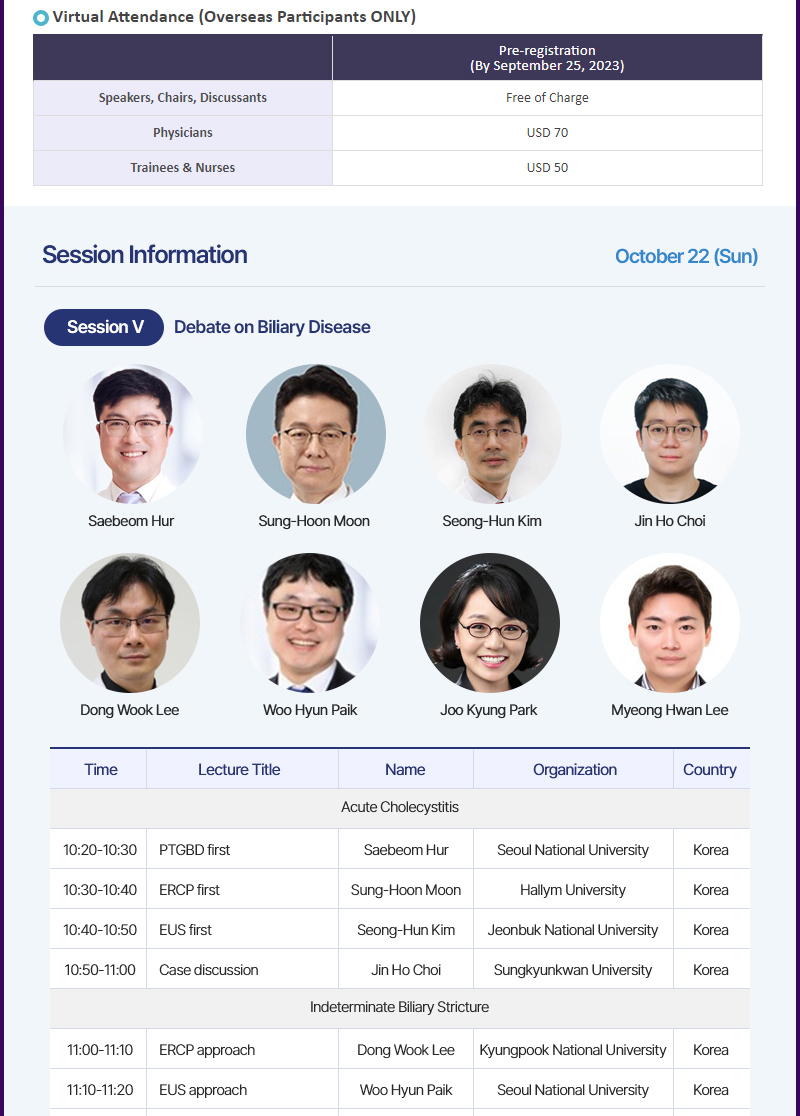Click Jin Ho Choi in the schedule table

(406, 969)
